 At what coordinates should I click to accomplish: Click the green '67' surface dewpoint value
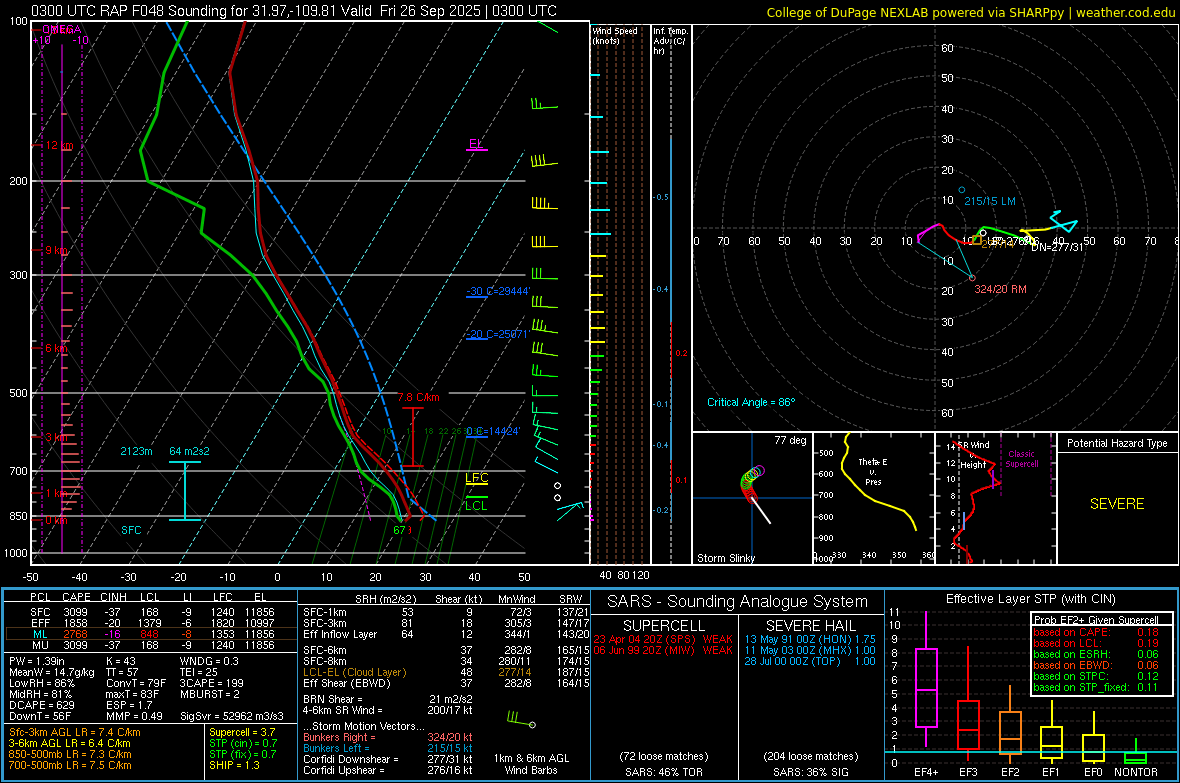click(400, 530)
